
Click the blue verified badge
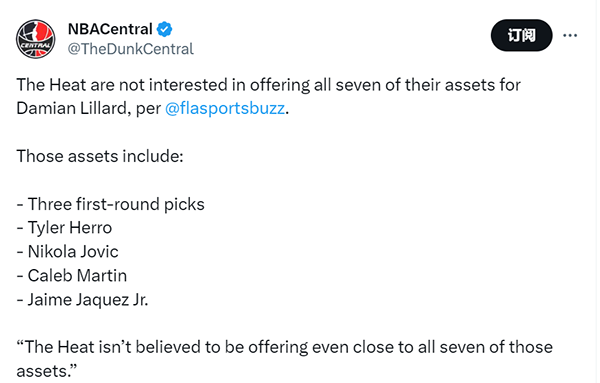165,29
